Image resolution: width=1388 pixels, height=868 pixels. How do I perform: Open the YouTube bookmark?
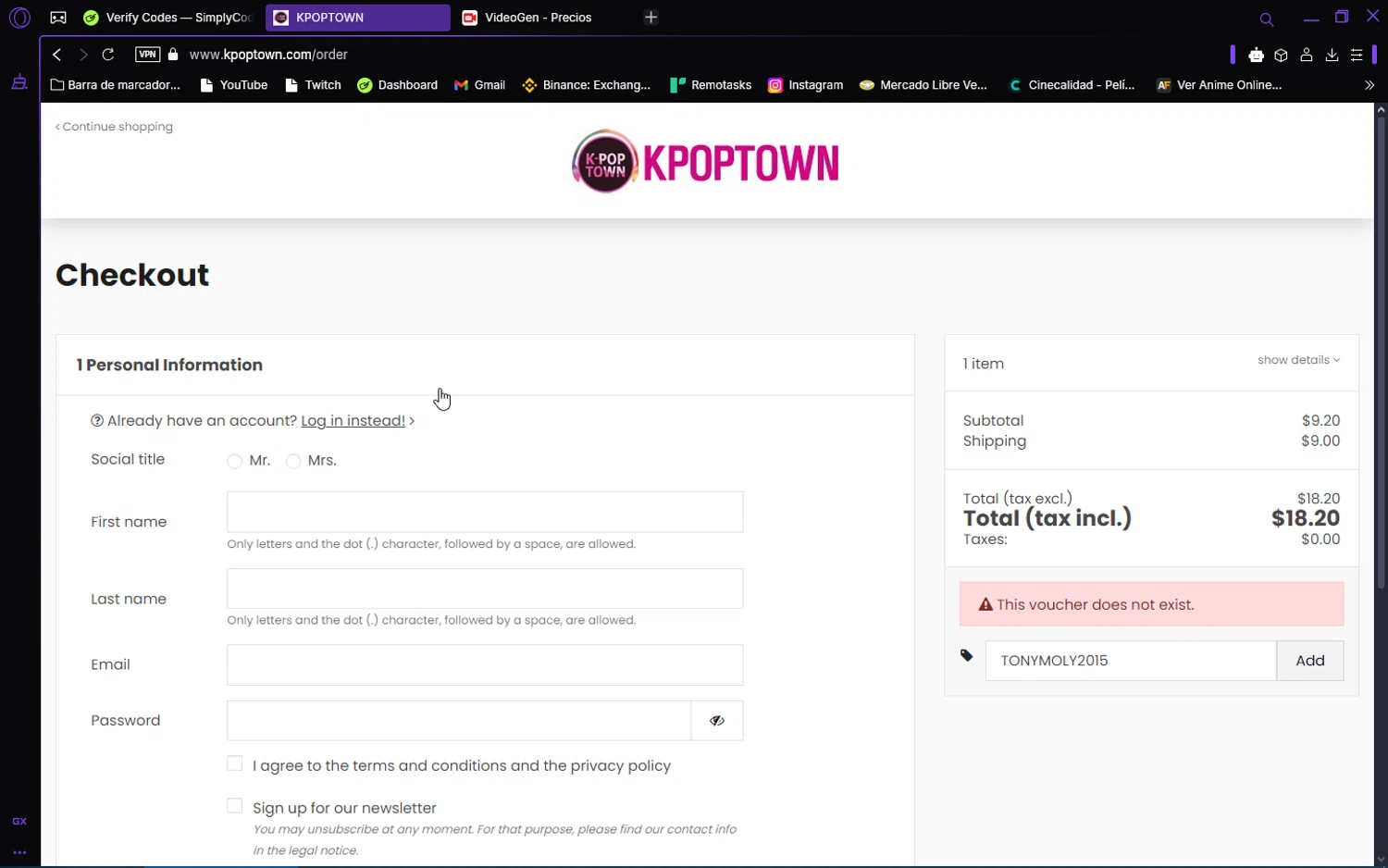click(x=234, y=85)
